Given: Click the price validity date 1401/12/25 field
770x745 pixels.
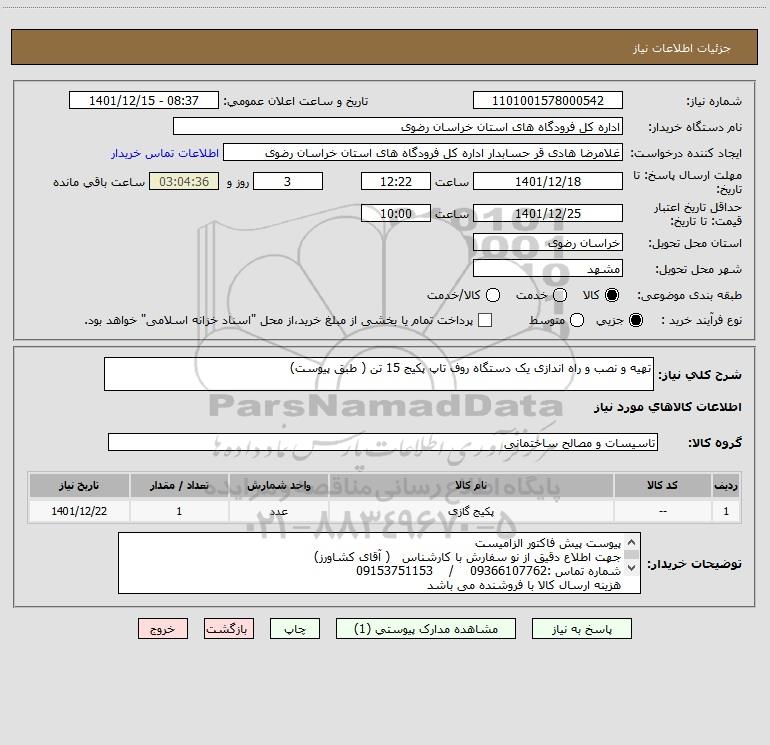Looking at the screenshot, I should click(548, 213).
